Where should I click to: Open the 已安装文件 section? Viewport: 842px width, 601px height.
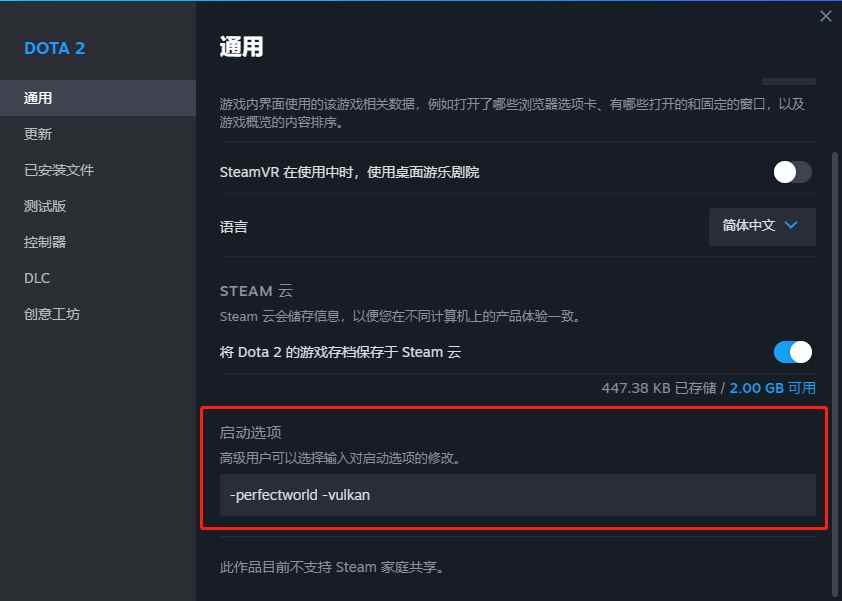[x=98, y=170]
